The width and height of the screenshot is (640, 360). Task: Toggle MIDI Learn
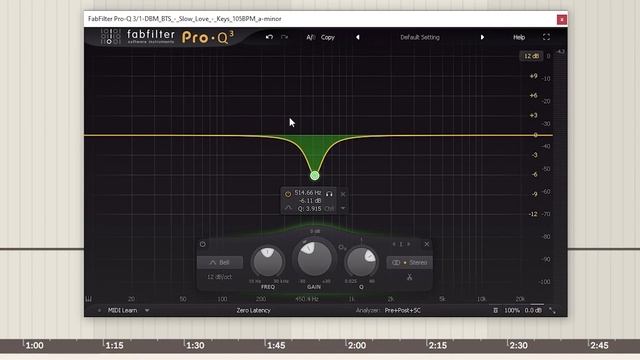[122, 310]
